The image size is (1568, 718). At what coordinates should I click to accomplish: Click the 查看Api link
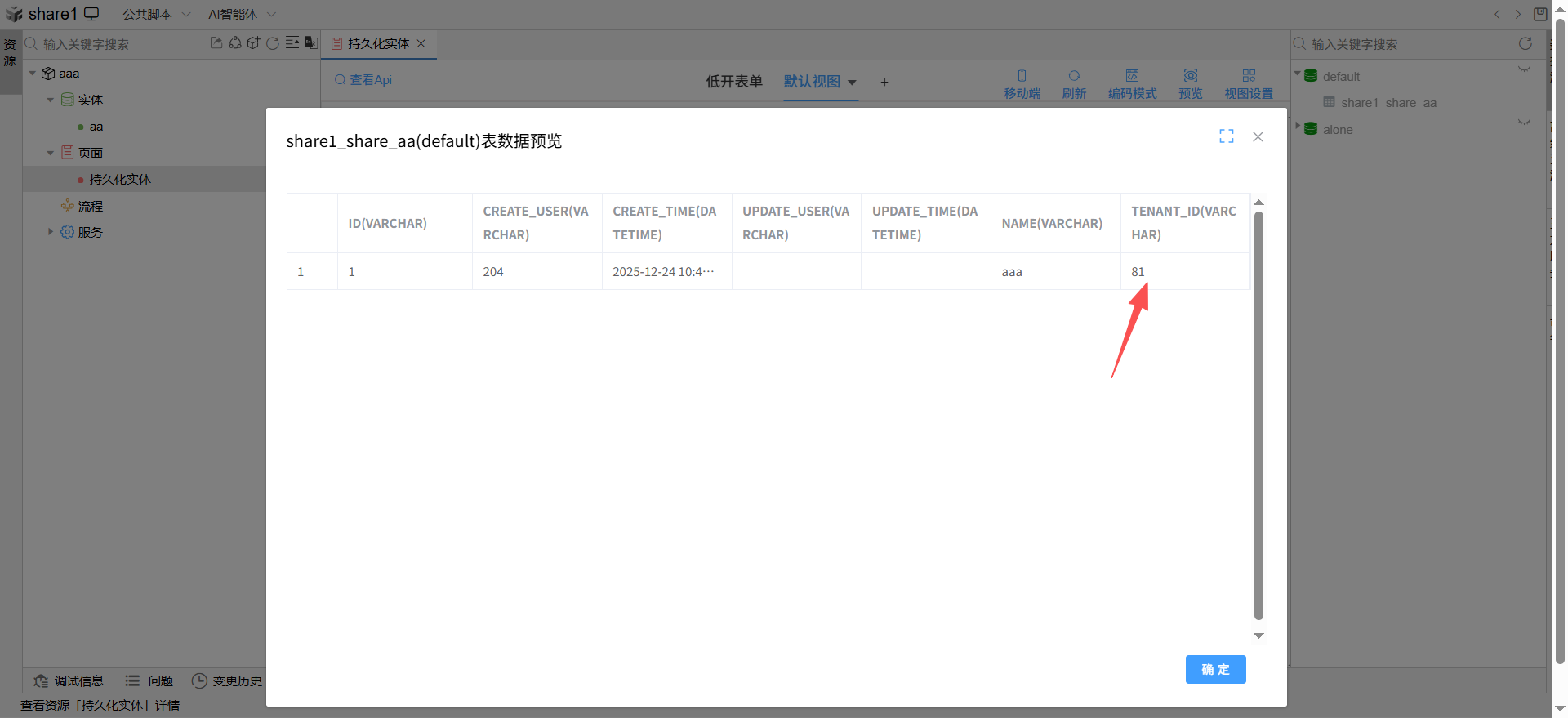[363, 80]
